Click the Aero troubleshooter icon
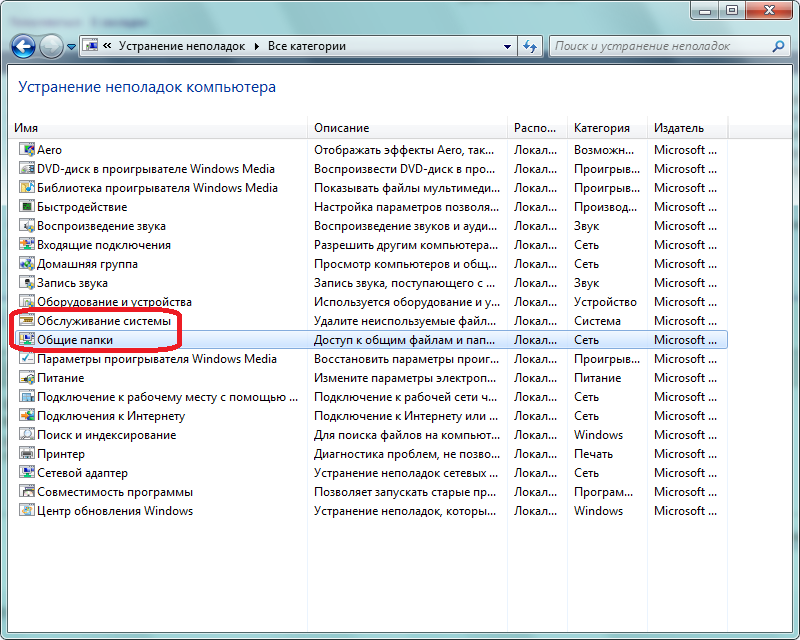The image size is (800, 640). coord(26,150)
